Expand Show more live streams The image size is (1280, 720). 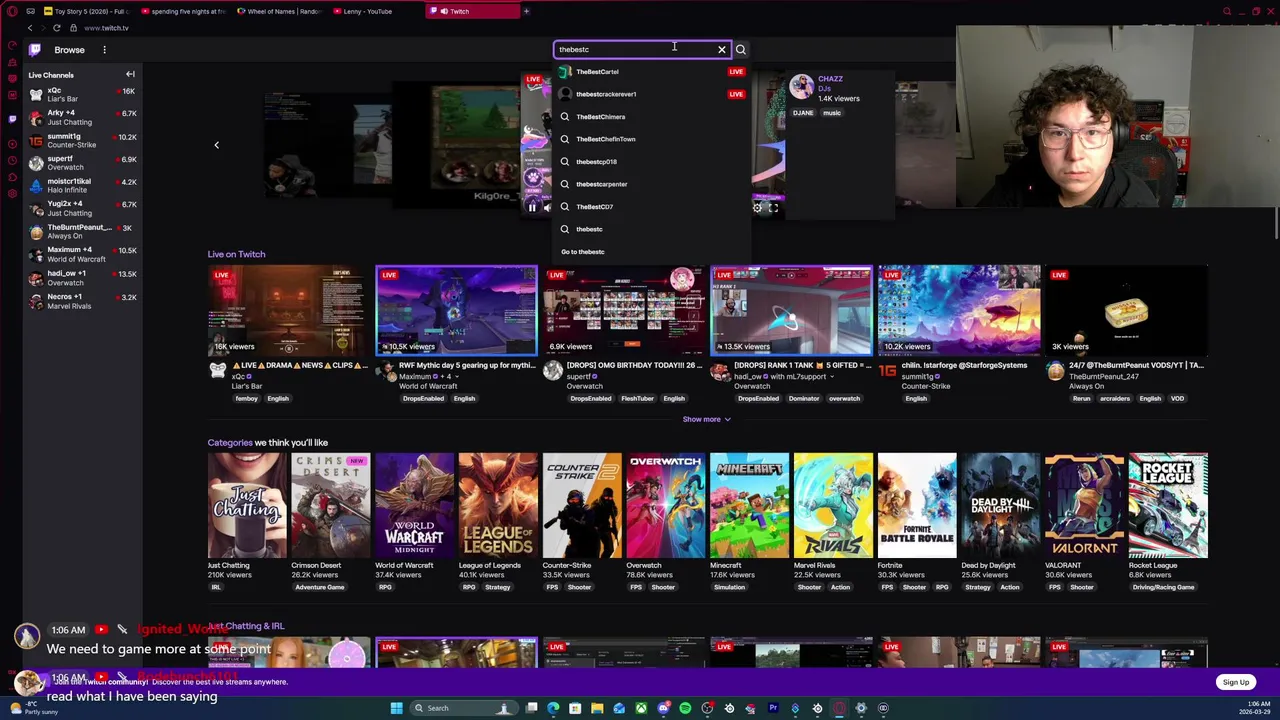[706, 419]
